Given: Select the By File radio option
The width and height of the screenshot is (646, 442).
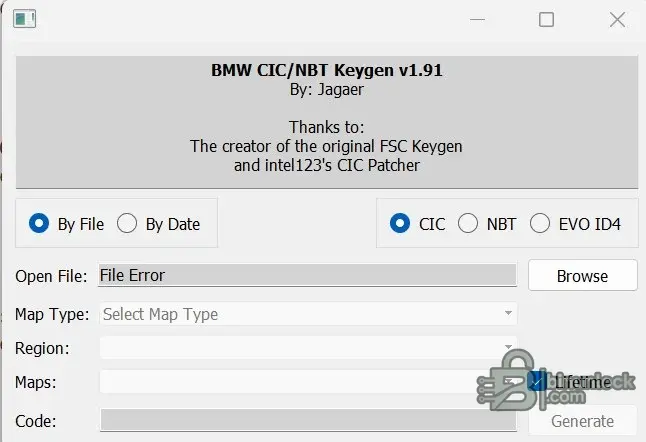Looking at the screenshot, I should (40, 224).
